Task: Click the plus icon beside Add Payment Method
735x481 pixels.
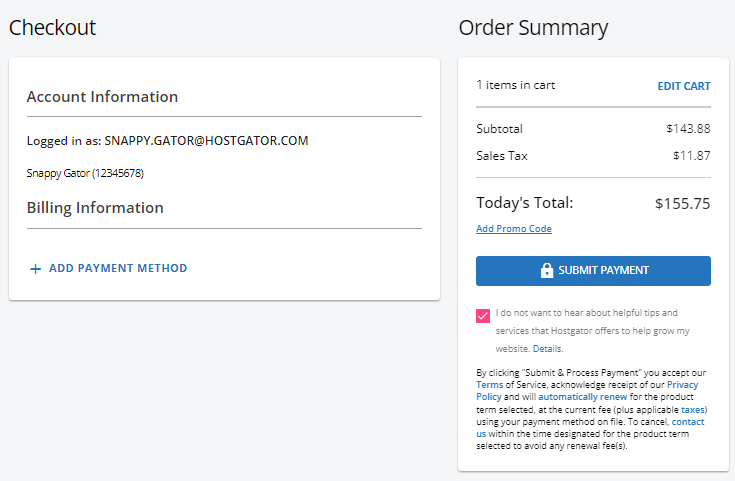Action: 35,269
